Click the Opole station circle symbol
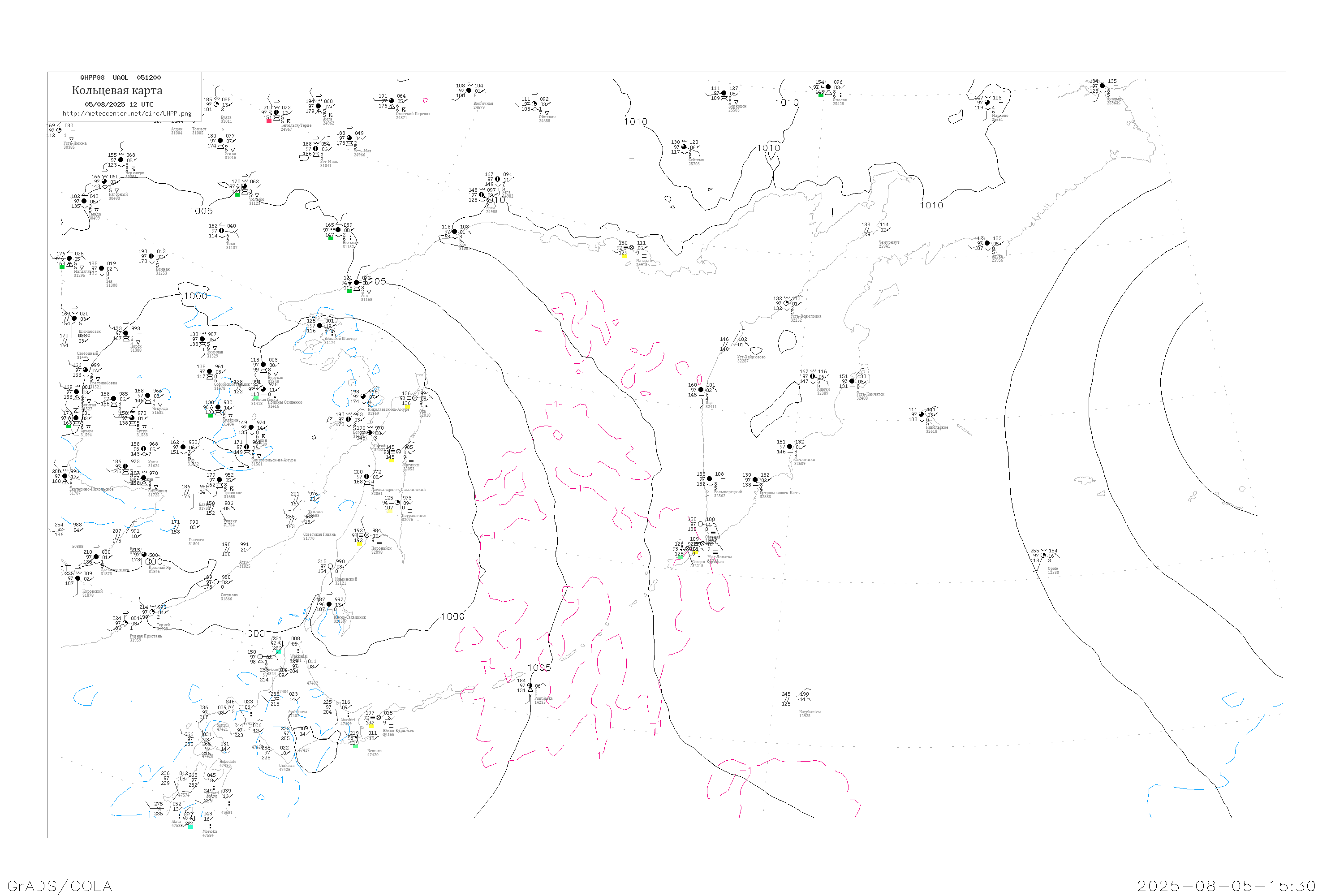The image size is (1344, 896). pos(1043,556)
